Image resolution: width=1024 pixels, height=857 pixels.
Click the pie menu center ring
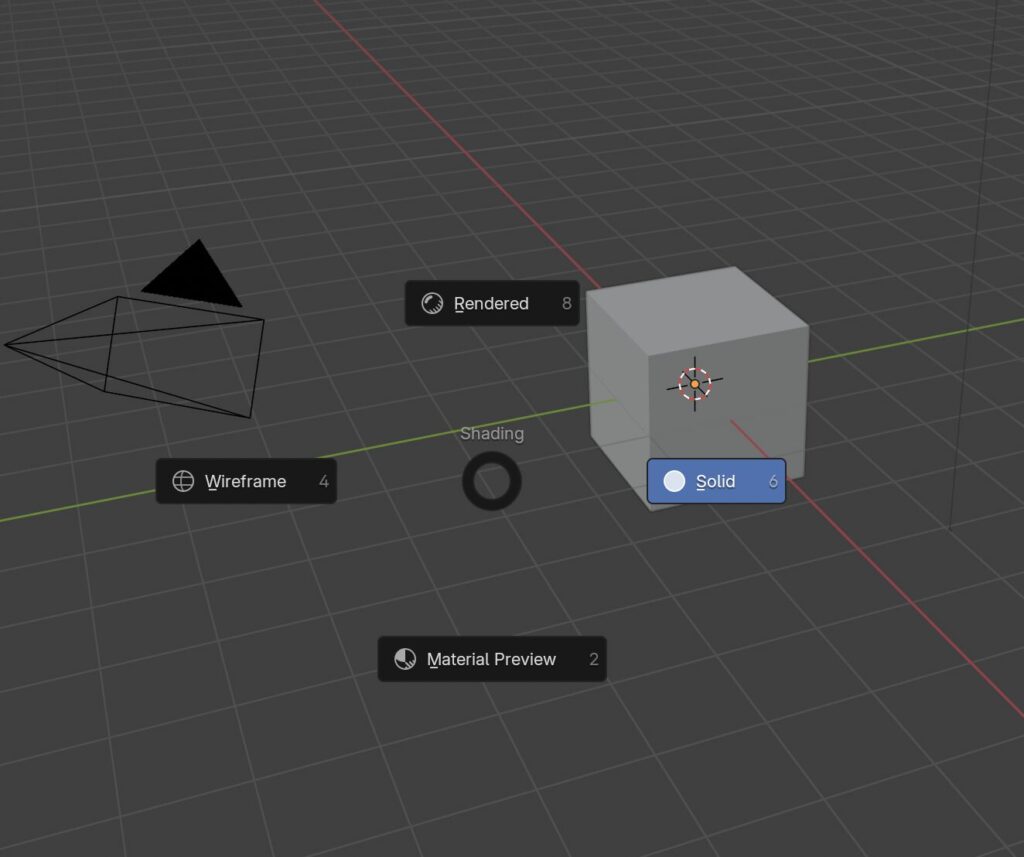tap(492, 481)
